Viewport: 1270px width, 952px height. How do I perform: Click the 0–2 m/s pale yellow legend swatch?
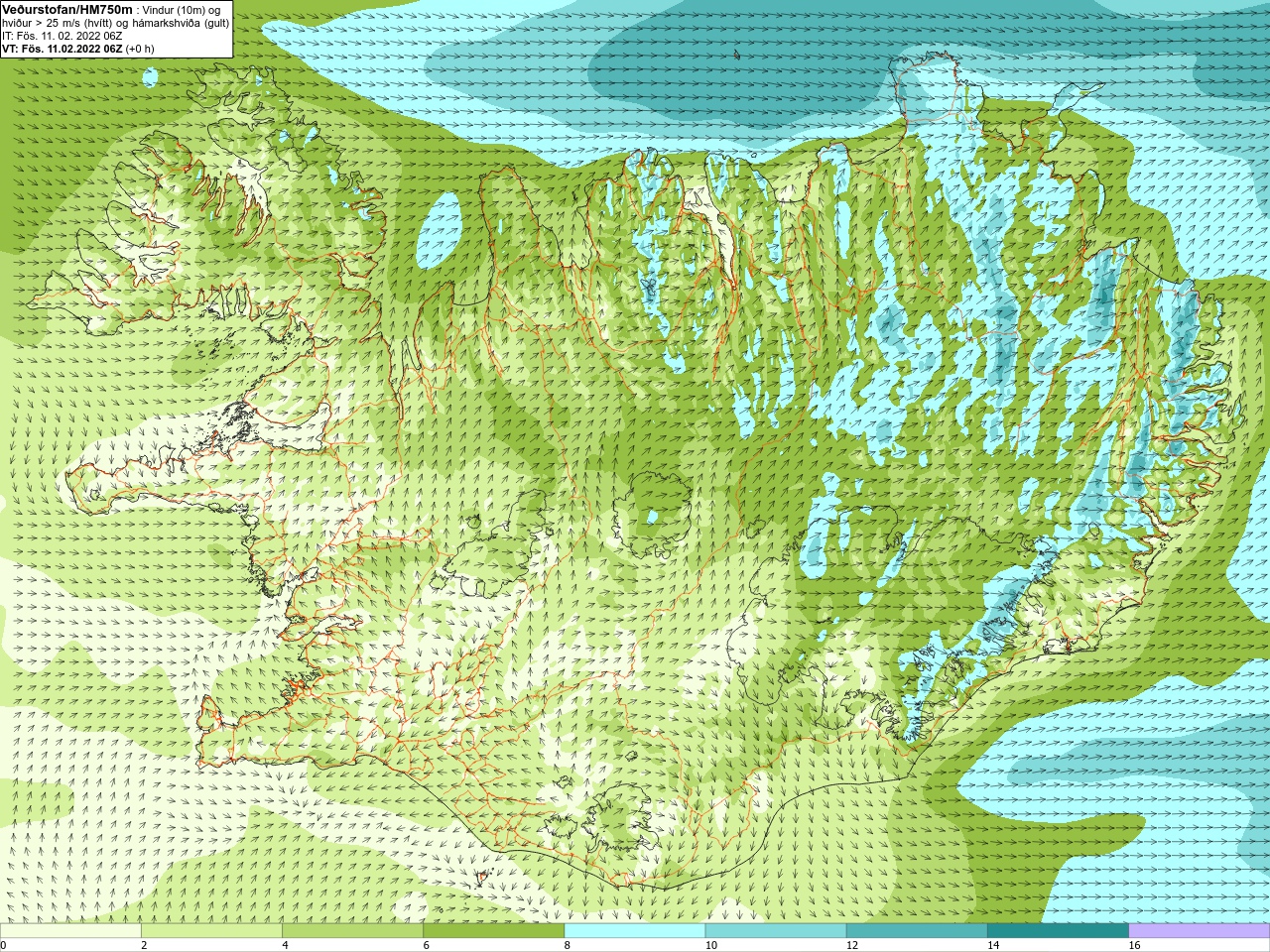(x=70, y=931)
